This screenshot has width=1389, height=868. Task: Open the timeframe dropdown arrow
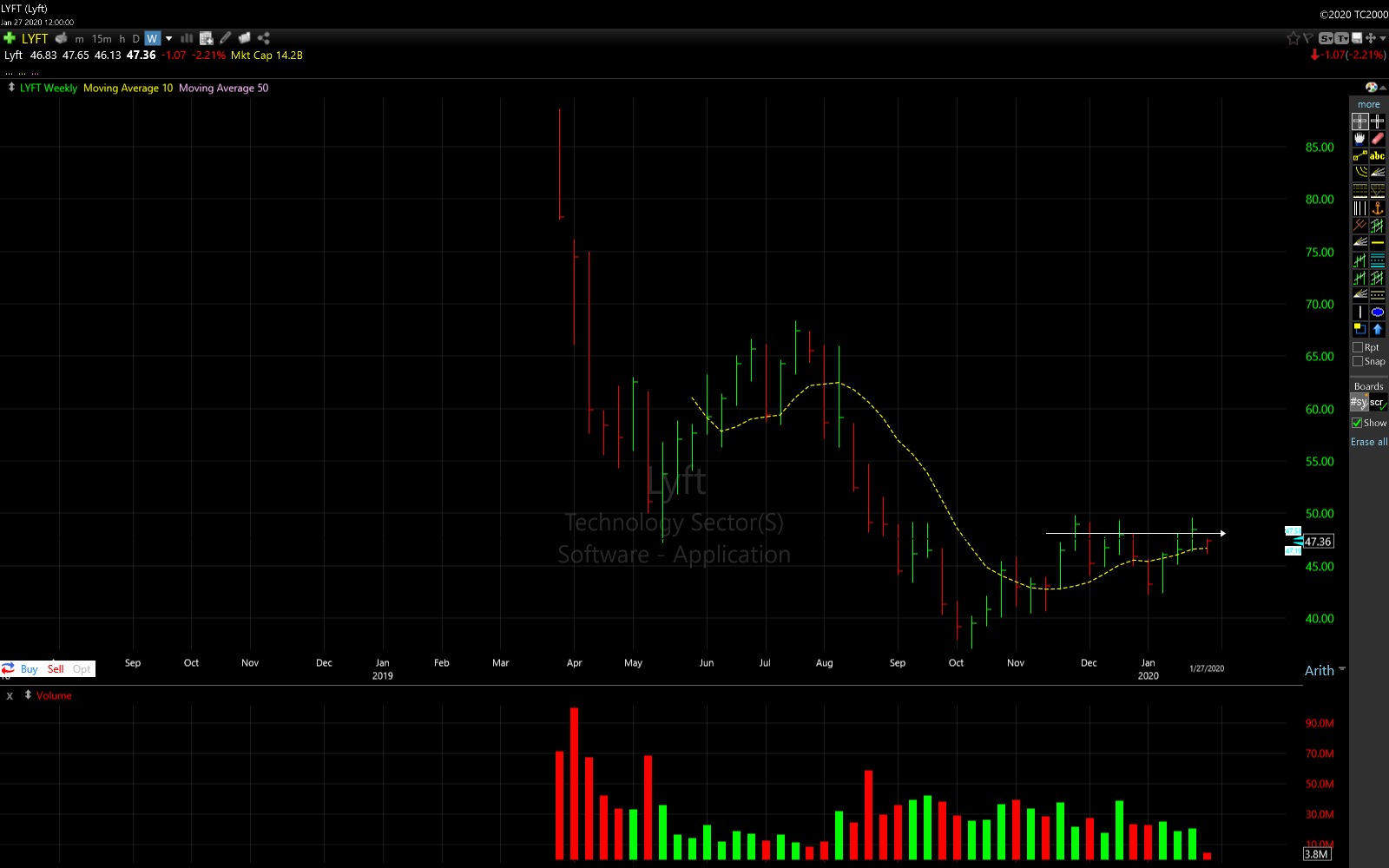tap(168, 38)
